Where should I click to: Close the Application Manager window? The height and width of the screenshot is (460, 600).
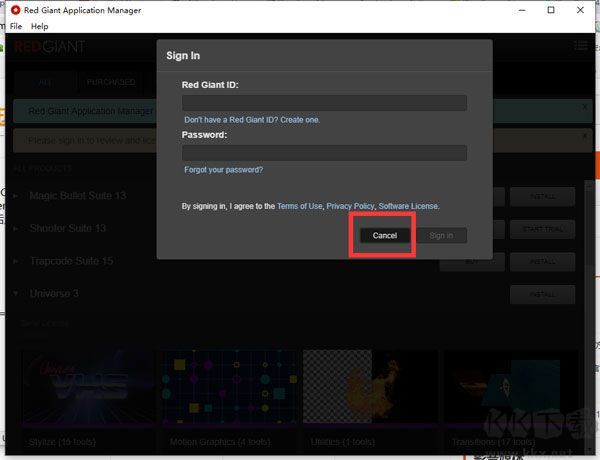point(580,10)
